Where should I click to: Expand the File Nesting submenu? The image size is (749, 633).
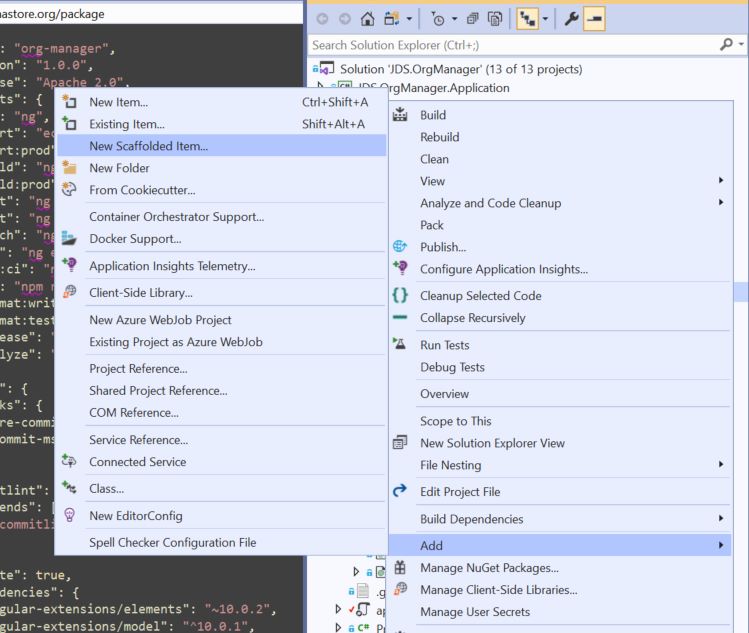[560, 465]
